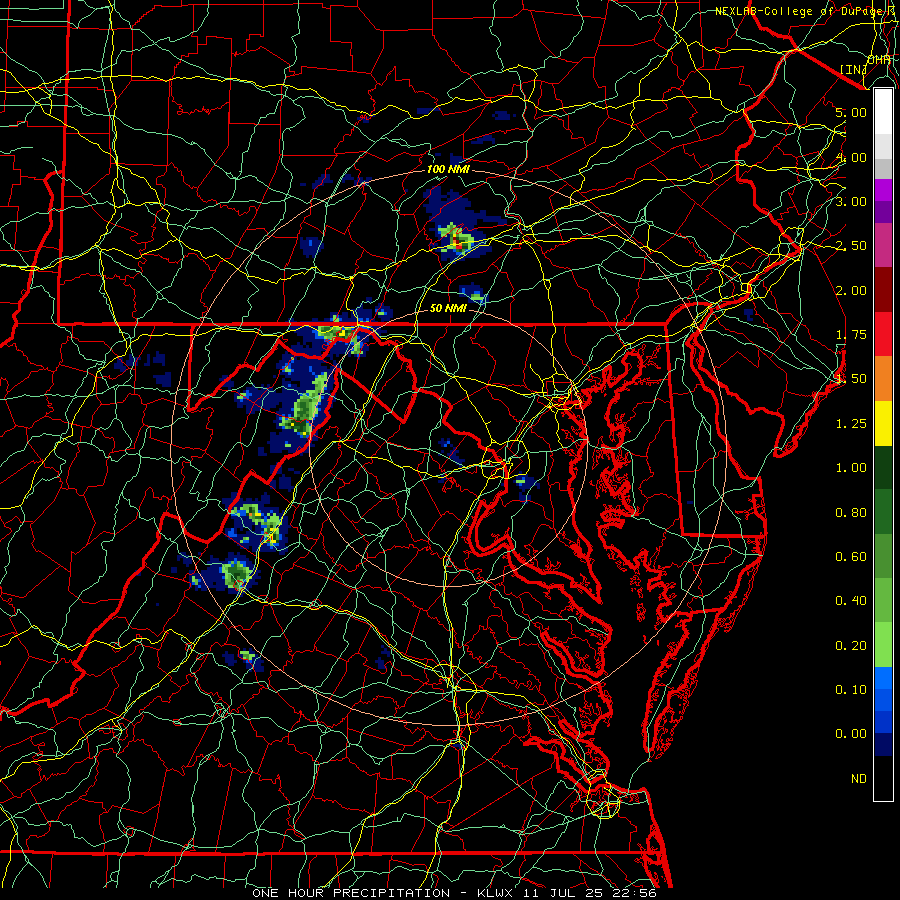Click the OHP product label
The height and width of the screenshot is (900, 900).
pyautogui.click(x=879, y=60)
